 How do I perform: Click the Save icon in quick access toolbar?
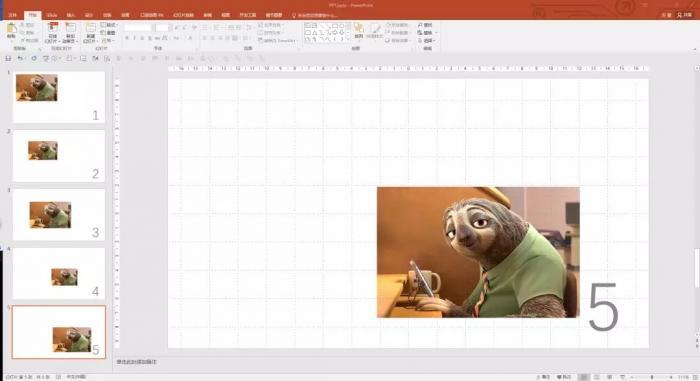click(8, 59)
